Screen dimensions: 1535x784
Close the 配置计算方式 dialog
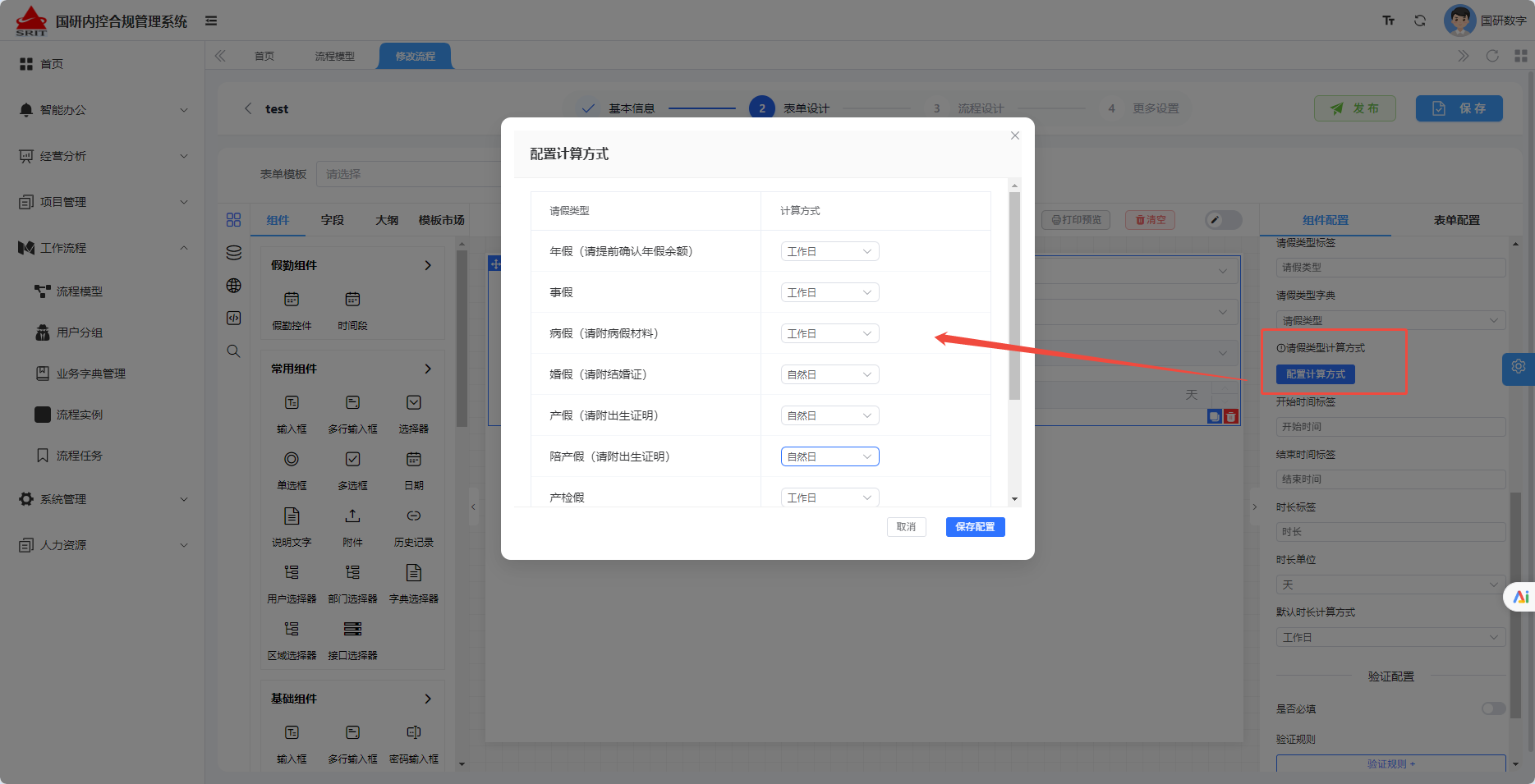(x=1015, y=135)
